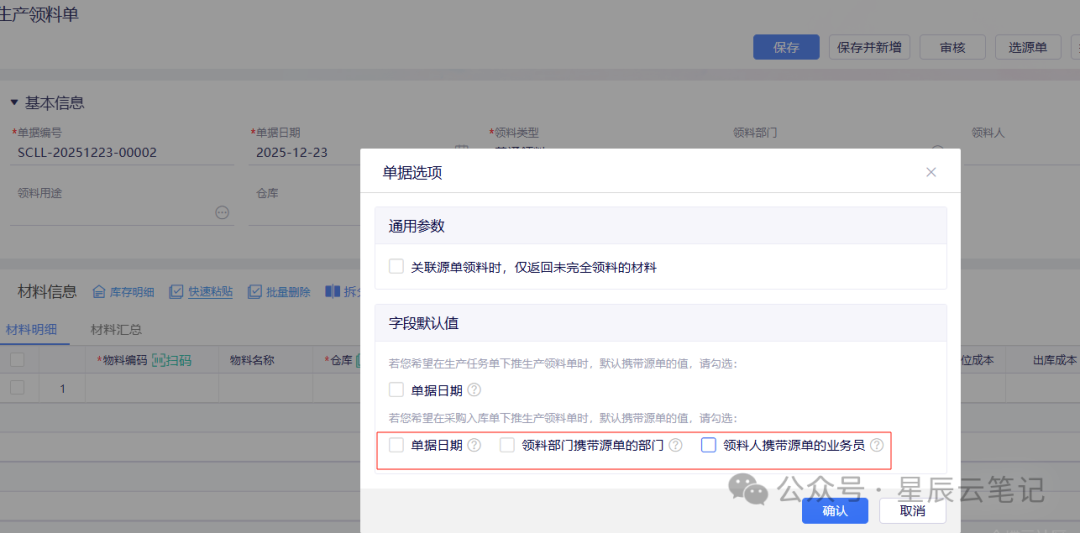Click the 通用参数 section heading
1080x533 pixels.
(418, 227)
